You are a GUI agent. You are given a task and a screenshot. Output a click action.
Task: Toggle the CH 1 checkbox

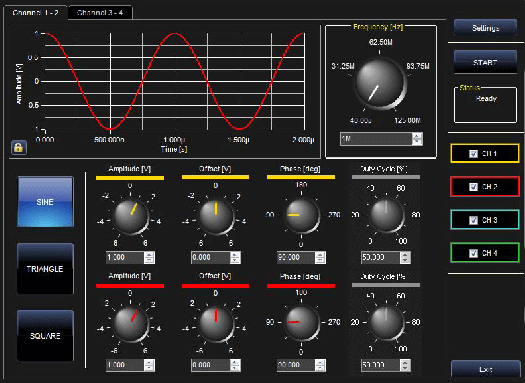point(473,154)
